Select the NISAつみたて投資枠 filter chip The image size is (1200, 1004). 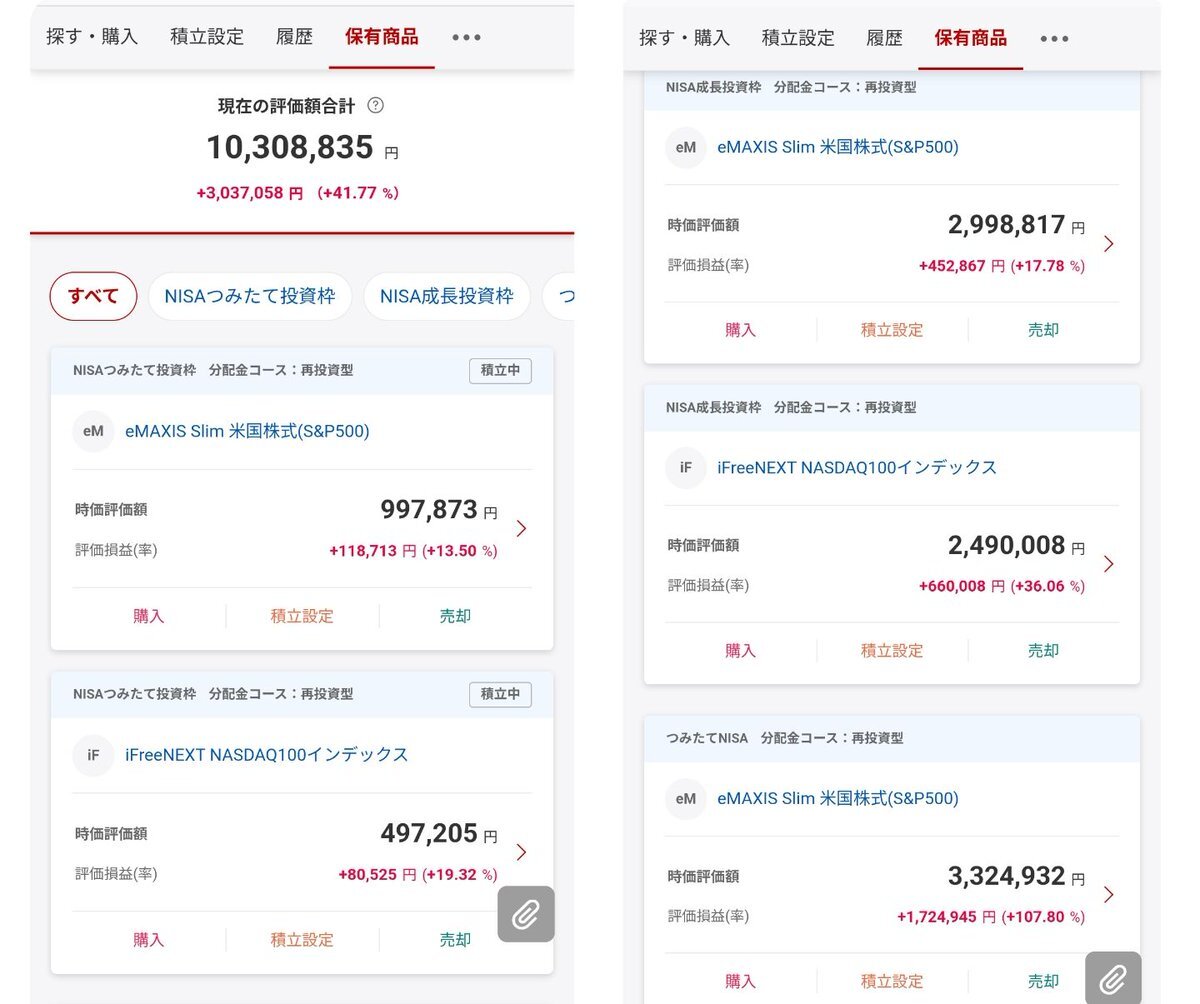click(x=250, y=296)
